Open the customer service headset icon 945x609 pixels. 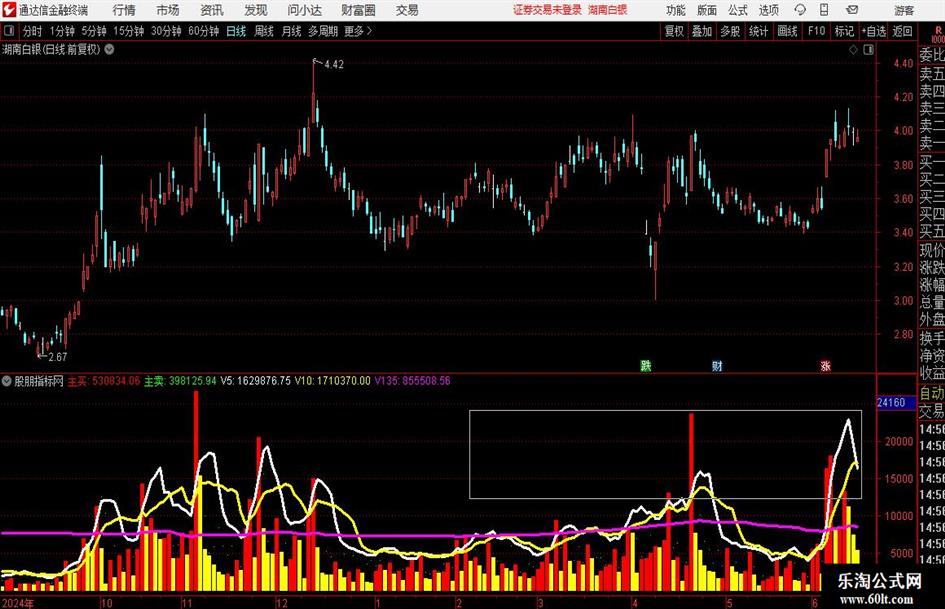tap(800, 10)
